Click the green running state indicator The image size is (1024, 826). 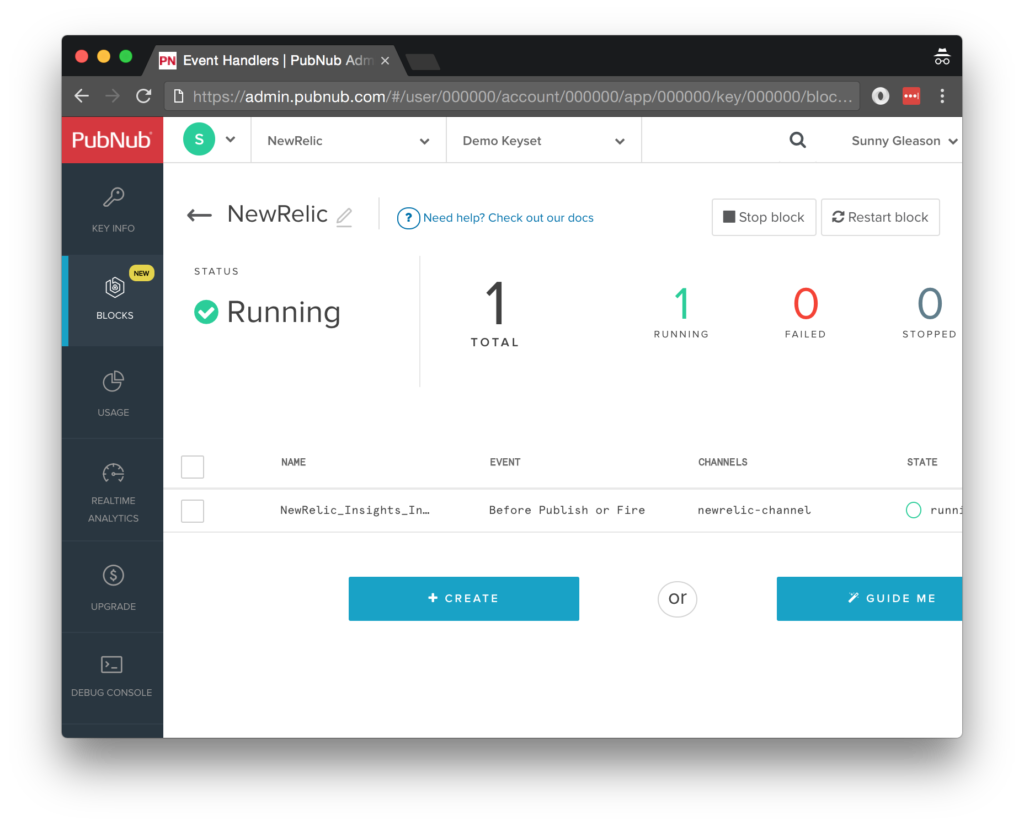point(913,510)
